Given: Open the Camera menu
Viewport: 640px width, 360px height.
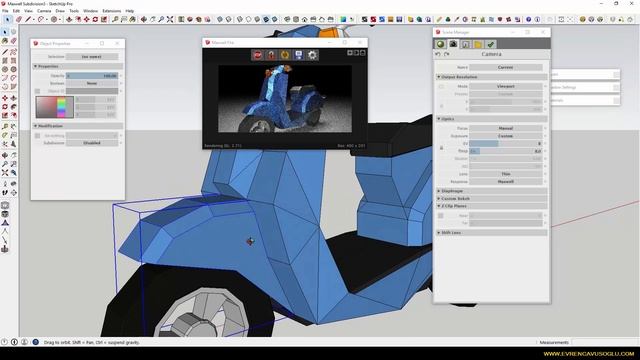Looking at the screenshot, I should coord(44,11).
